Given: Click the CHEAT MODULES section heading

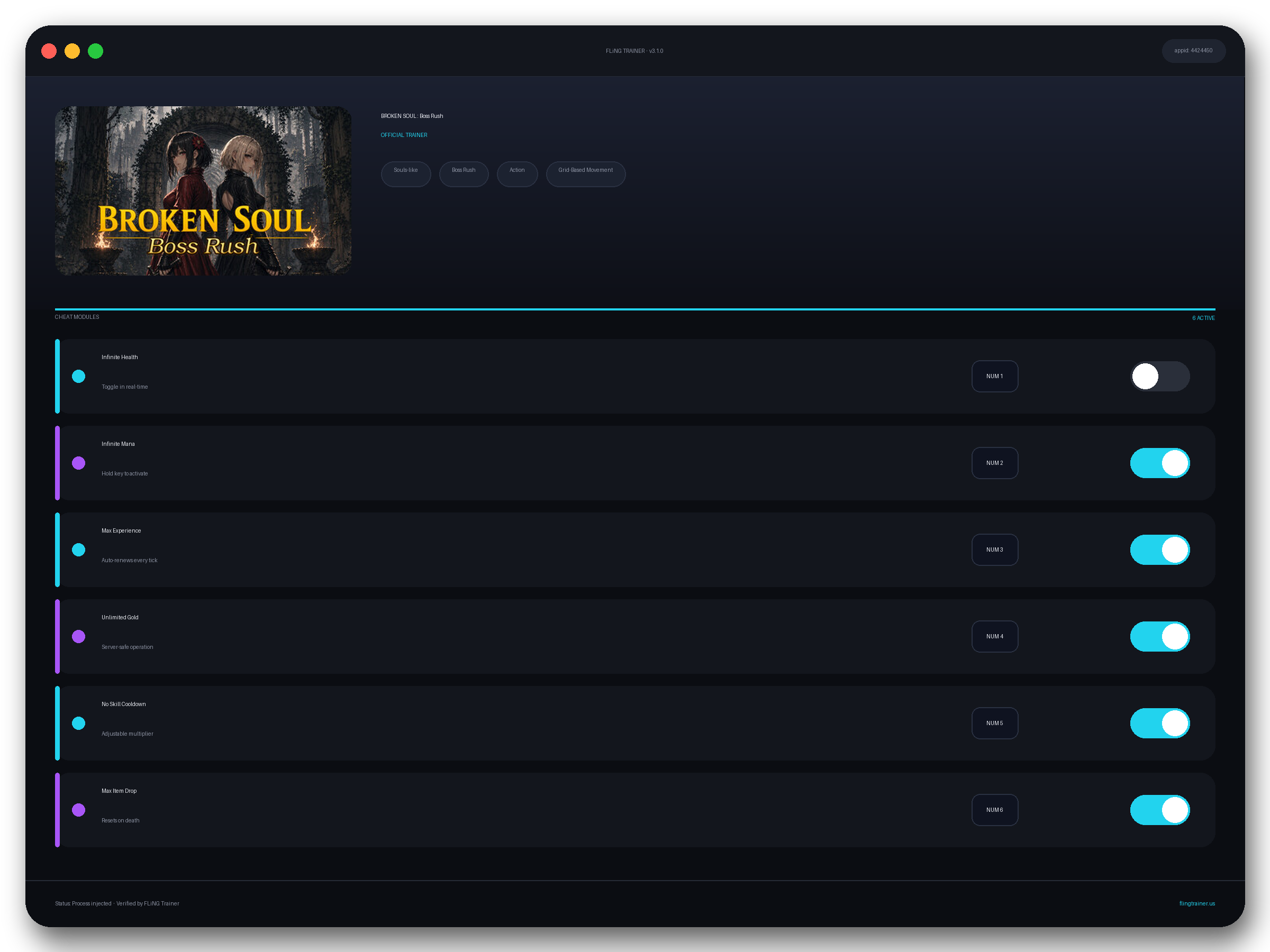Looking at the screenshot, I should [77, 317].
